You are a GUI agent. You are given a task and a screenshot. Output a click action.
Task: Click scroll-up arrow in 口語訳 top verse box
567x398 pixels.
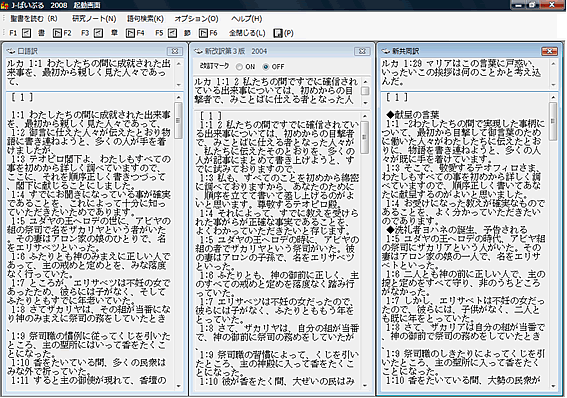[179, 64]
